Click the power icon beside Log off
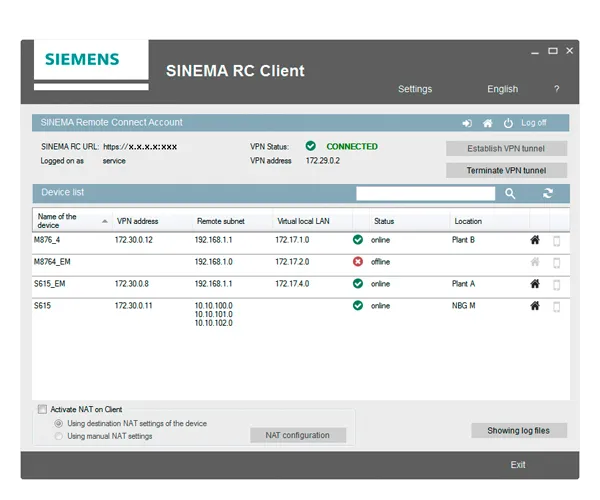The width and height of the screenshot is (600, 500). [508, 123]
